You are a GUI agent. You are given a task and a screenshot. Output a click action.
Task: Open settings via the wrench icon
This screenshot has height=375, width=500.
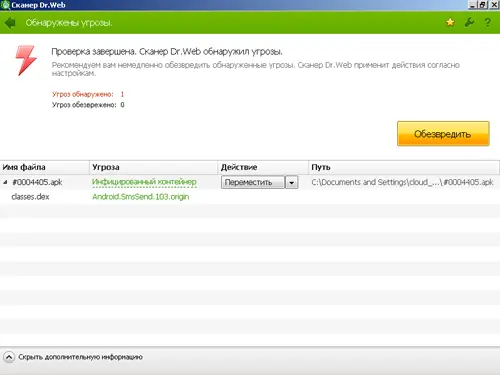[x=469, y=22]
